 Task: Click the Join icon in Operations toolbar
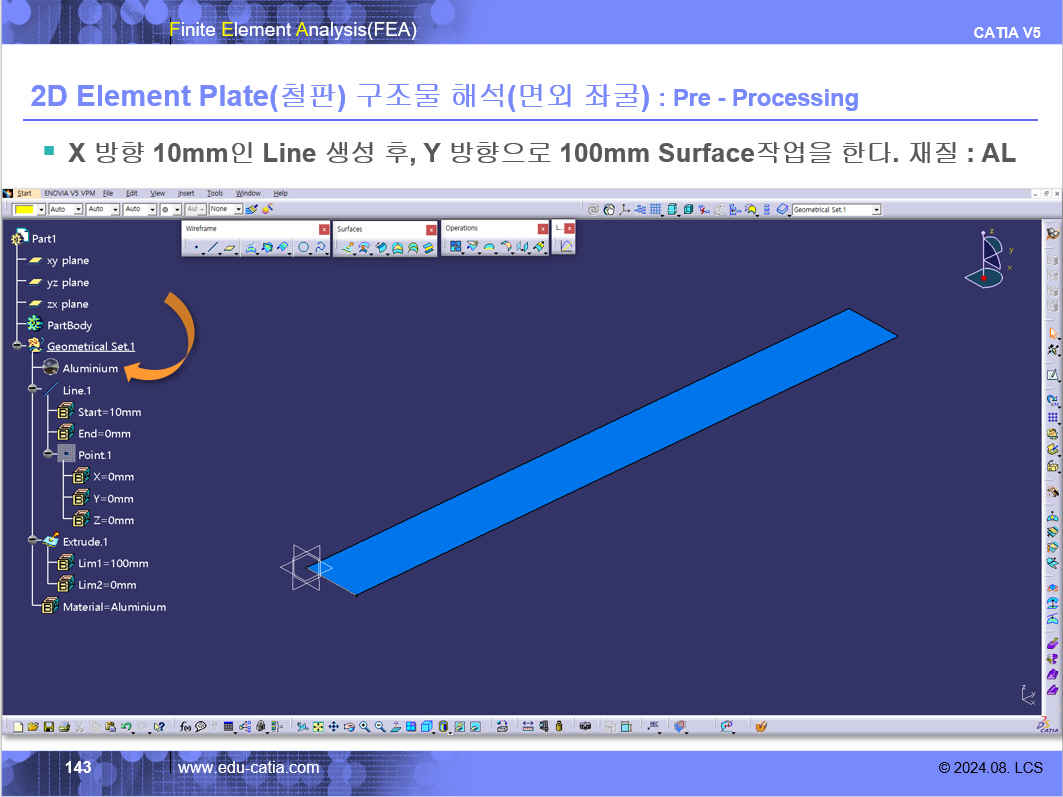pos(456,247)
